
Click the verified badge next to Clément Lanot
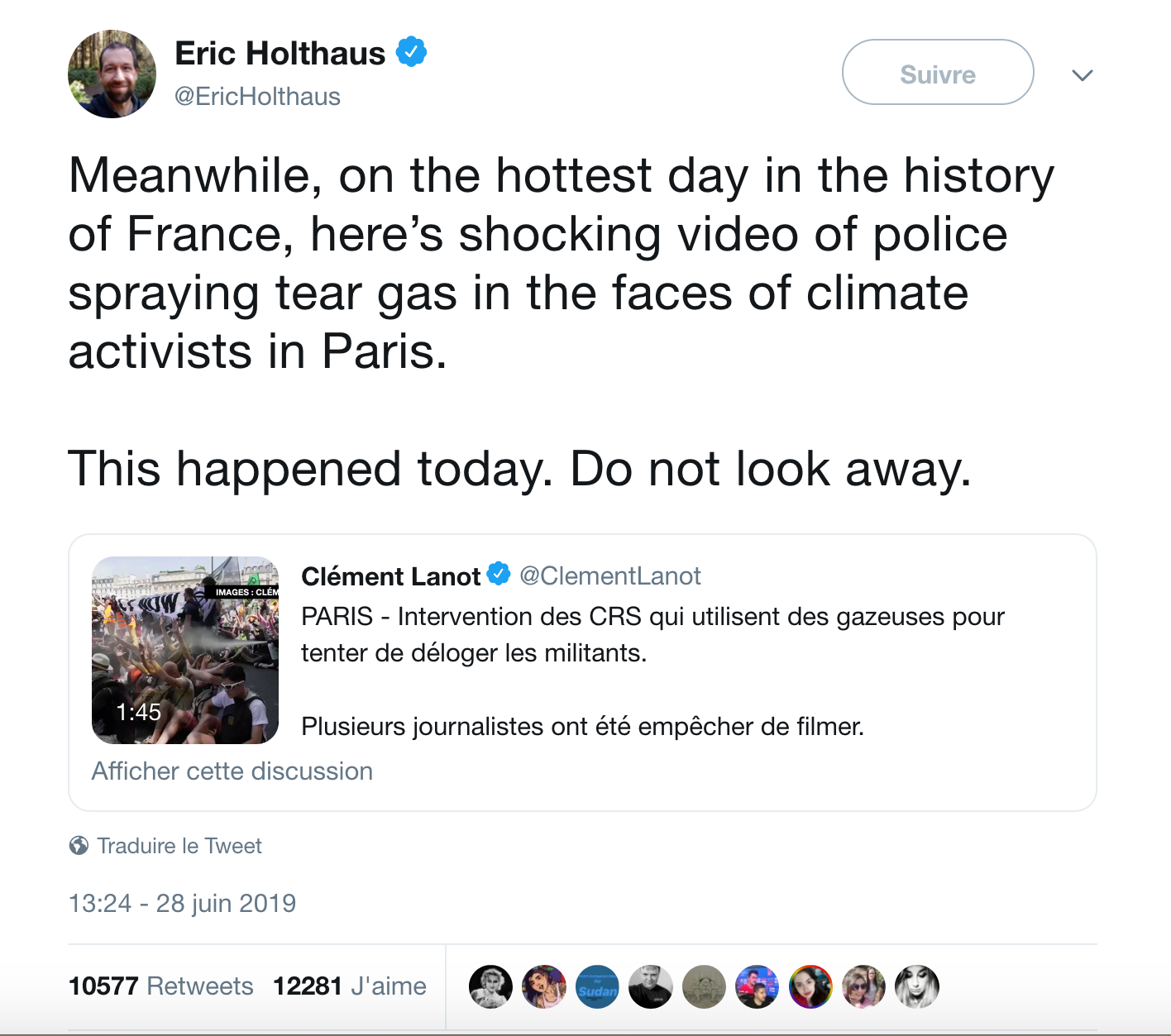pyautogui.click(x=499, y=574)
